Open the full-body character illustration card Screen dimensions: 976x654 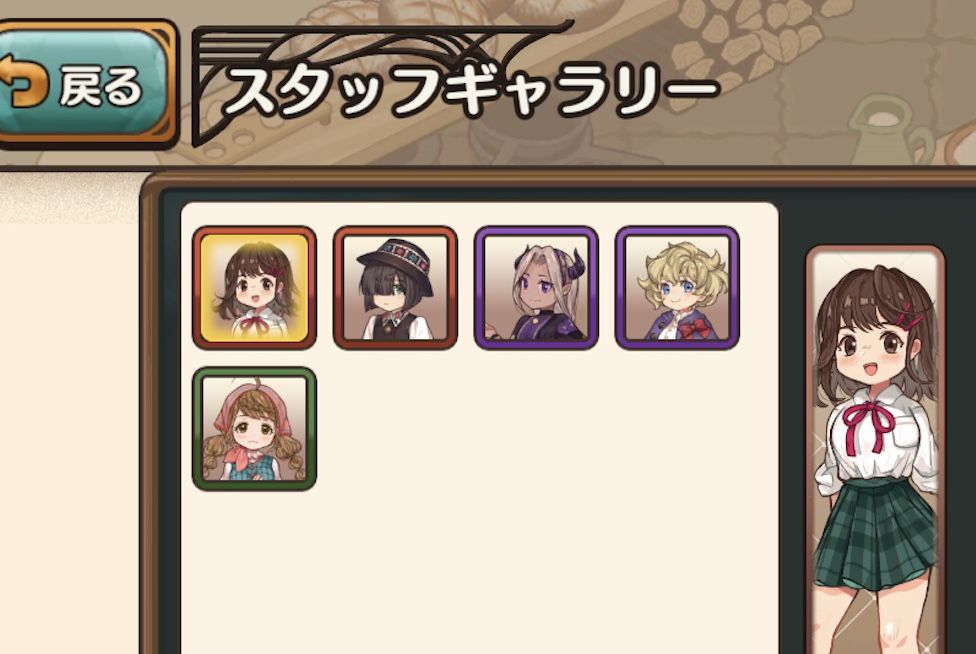pos(875,449)
